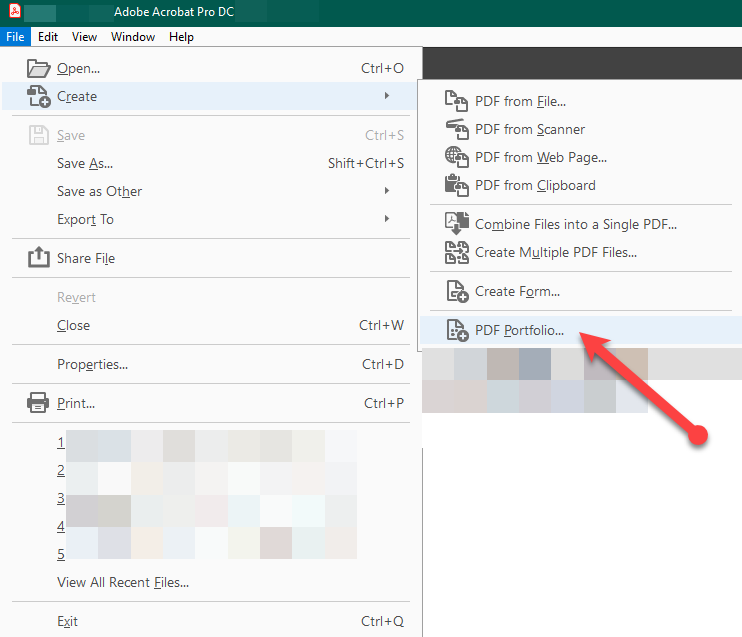742x637 pixels.
Task: Select Export To menu entry
Action: pyautogui.click(x=208, y=219)
